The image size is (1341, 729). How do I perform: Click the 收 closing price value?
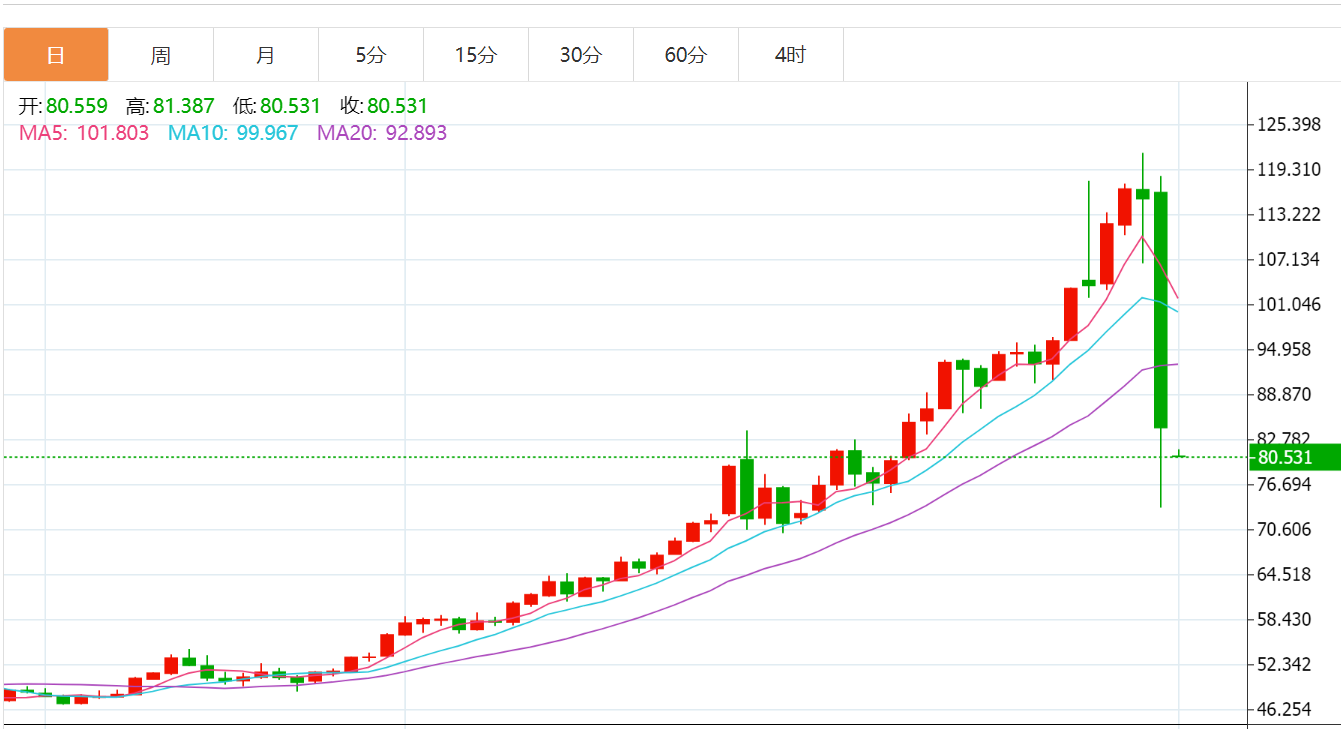[x=397, y=106]
